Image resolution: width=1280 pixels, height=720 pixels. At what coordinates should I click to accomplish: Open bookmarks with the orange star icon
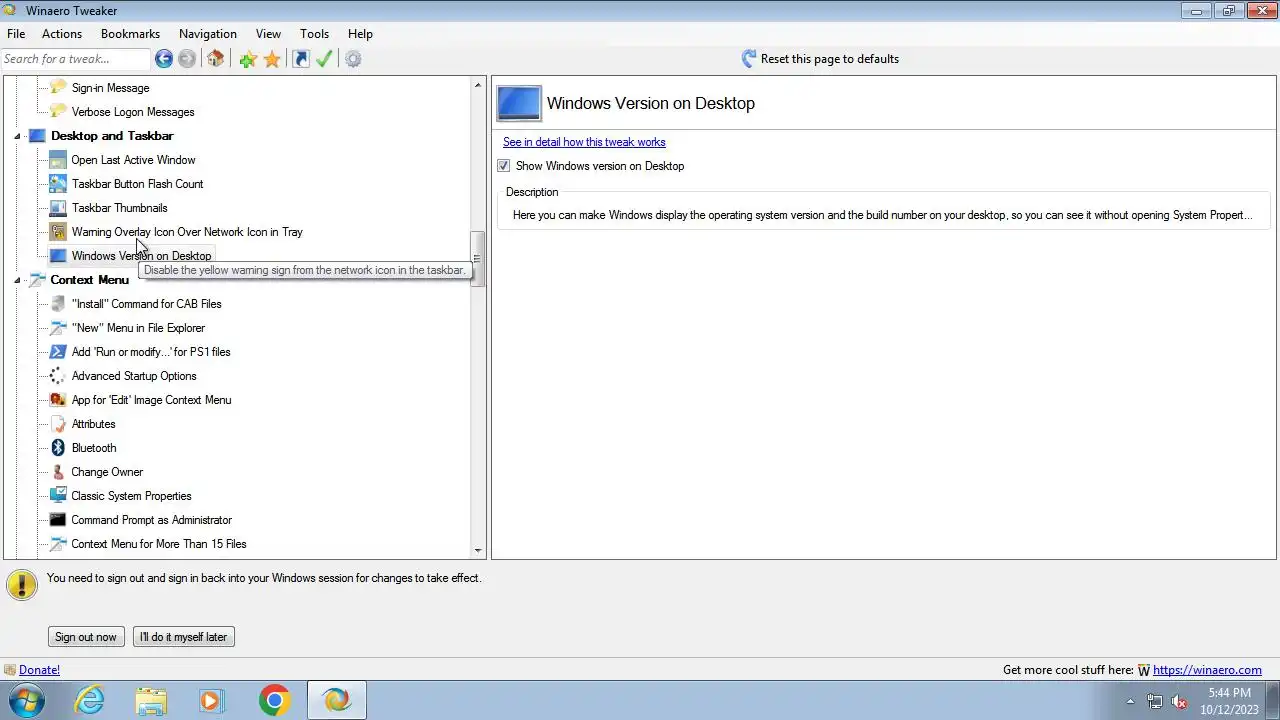272,59
